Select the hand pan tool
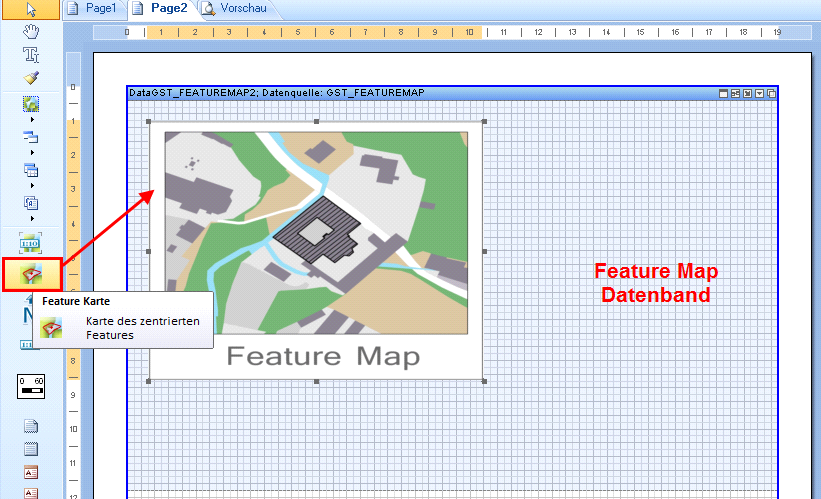This screenshot has height=499, width=821. [x=31, y=31]
